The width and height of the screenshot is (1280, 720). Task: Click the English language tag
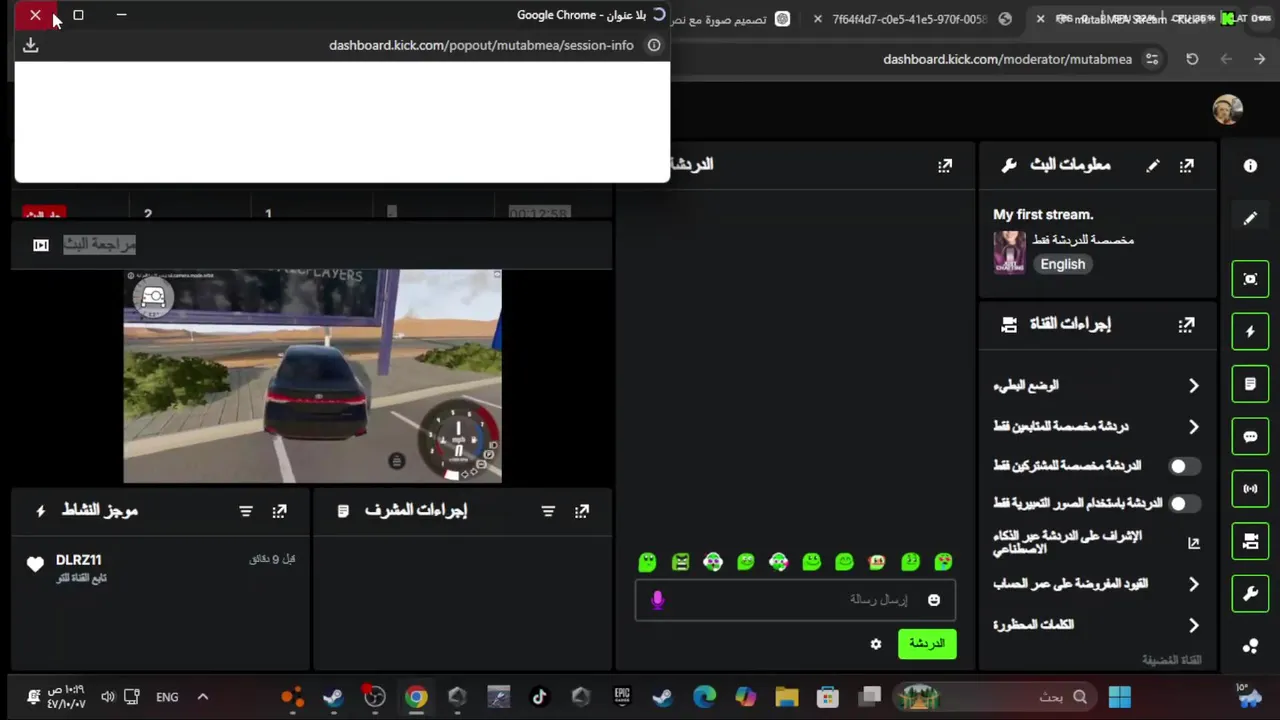tap(1062, 264)
